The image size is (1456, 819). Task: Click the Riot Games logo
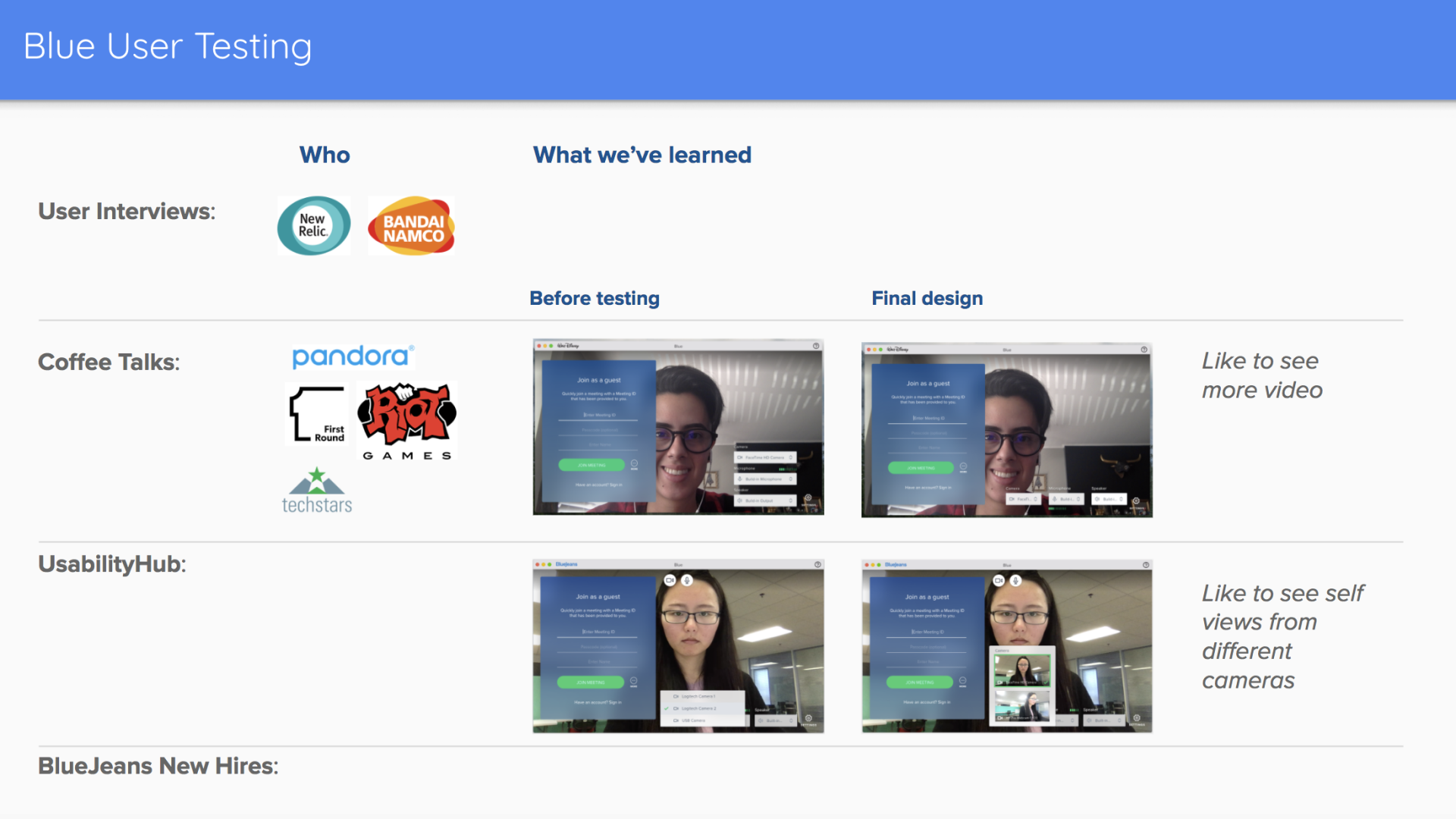[x=407, y=421]
